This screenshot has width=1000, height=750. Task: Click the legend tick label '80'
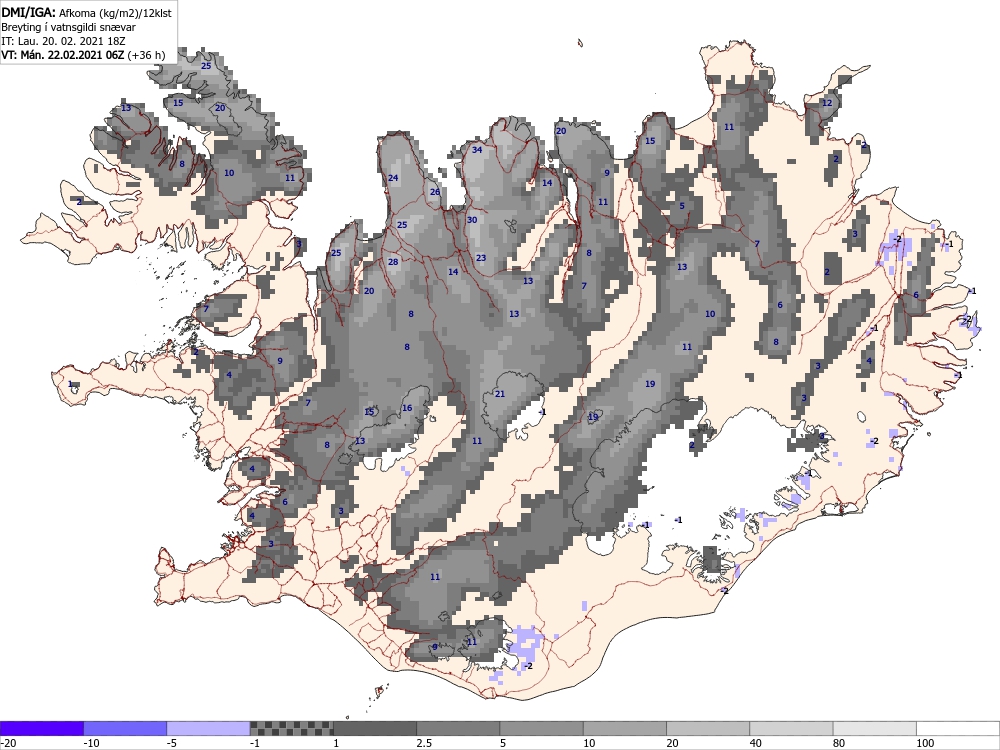[839, 743]
